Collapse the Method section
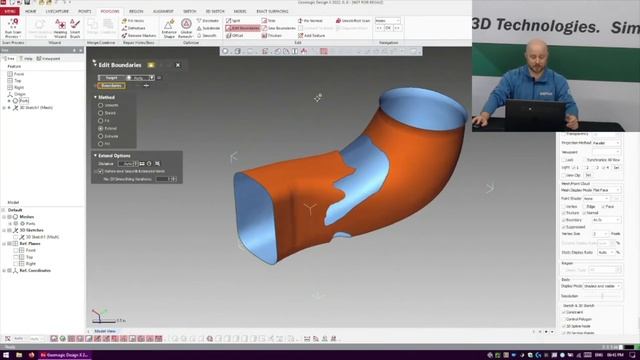Viewport: 640px width, 360px height. 96,98
